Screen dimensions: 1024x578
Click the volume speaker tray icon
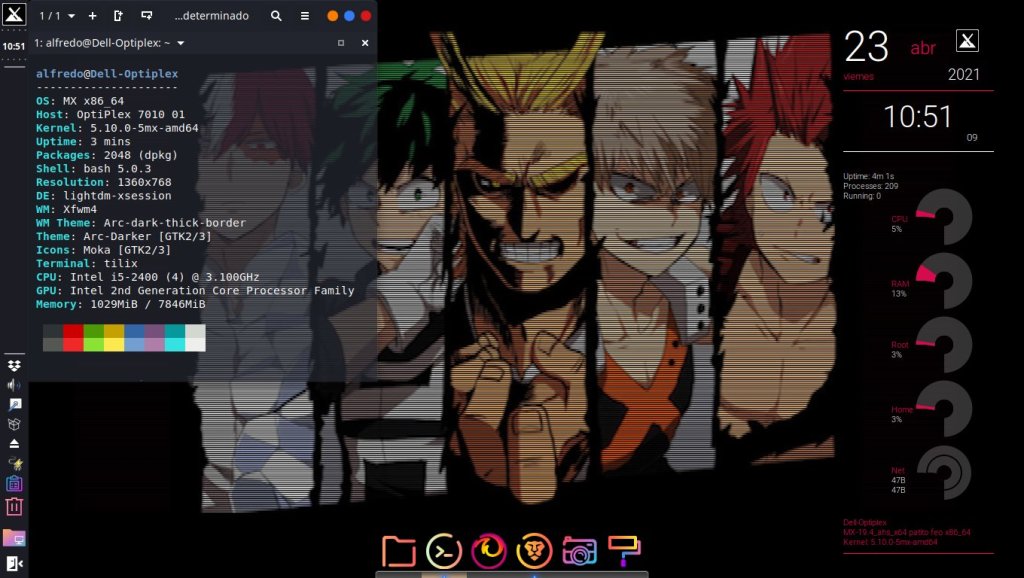[14, 385]
